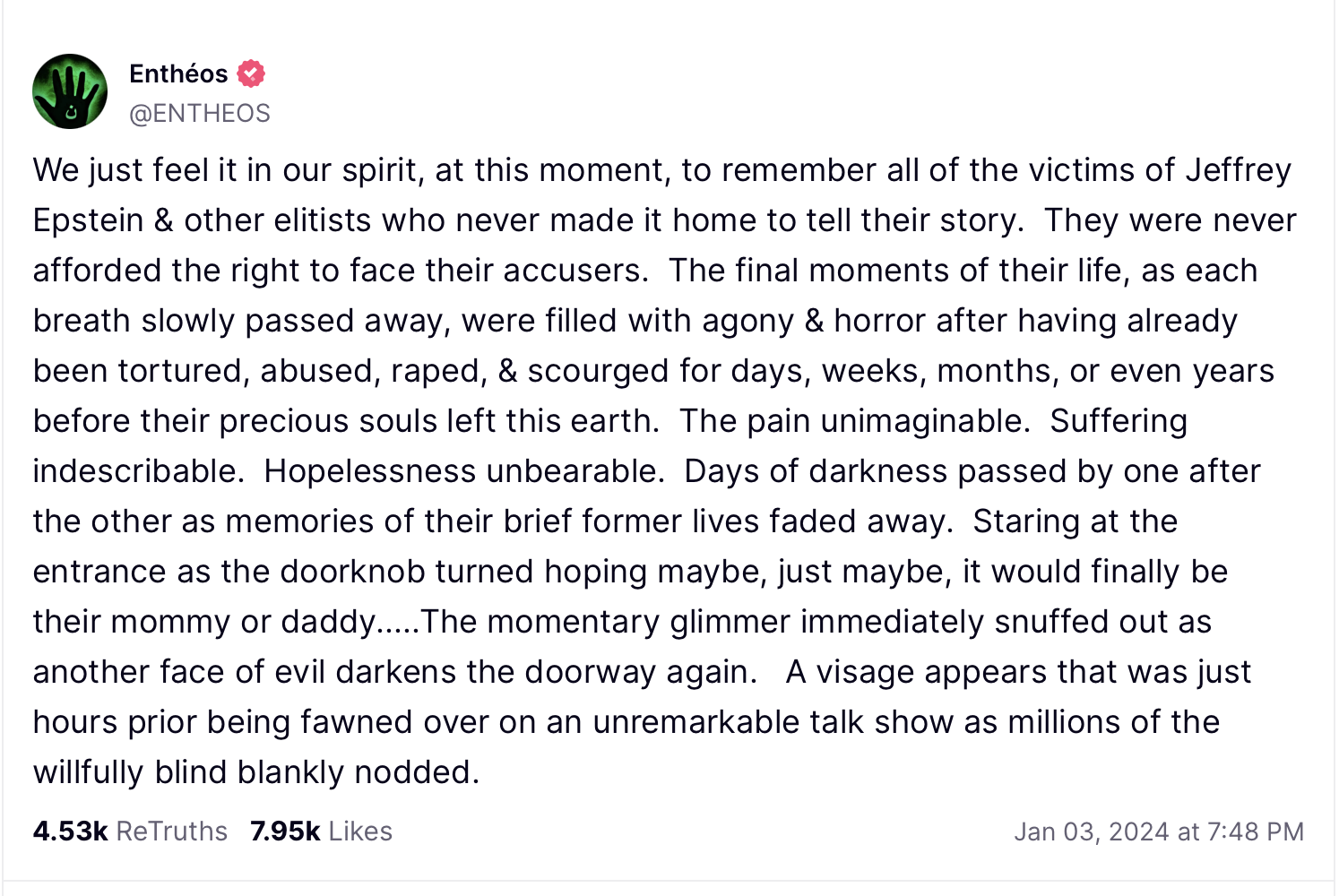Click the red verified badge icon
This screenshot has height=896, width=1339.
point(251,73)
